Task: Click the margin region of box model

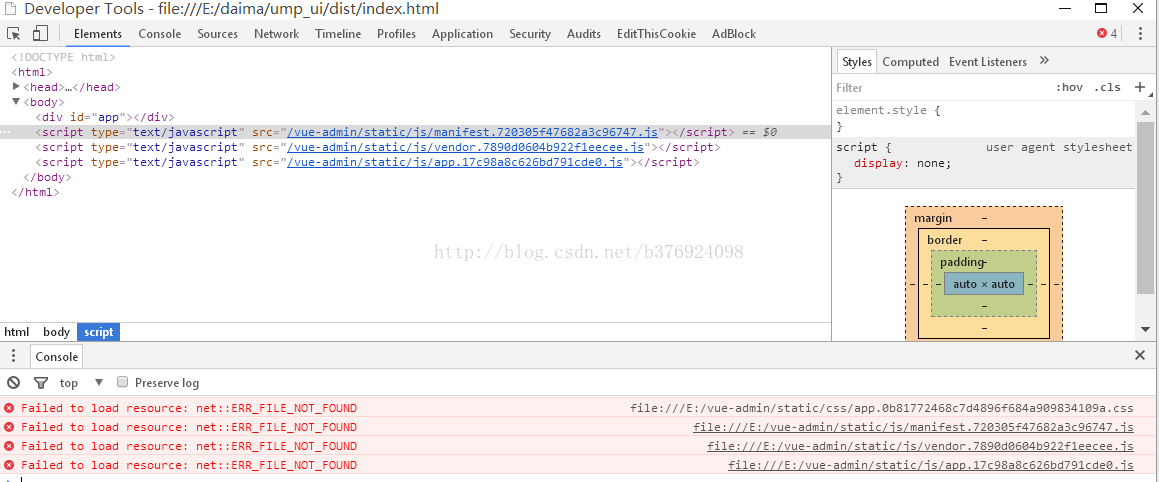Action: 933,218
